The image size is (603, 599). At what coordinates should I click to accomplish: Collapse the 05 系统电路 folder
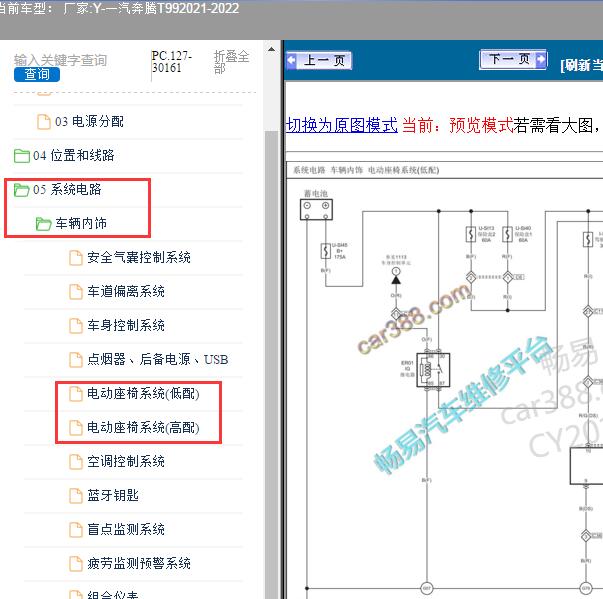pyautogui.click(x=67, y=189)
